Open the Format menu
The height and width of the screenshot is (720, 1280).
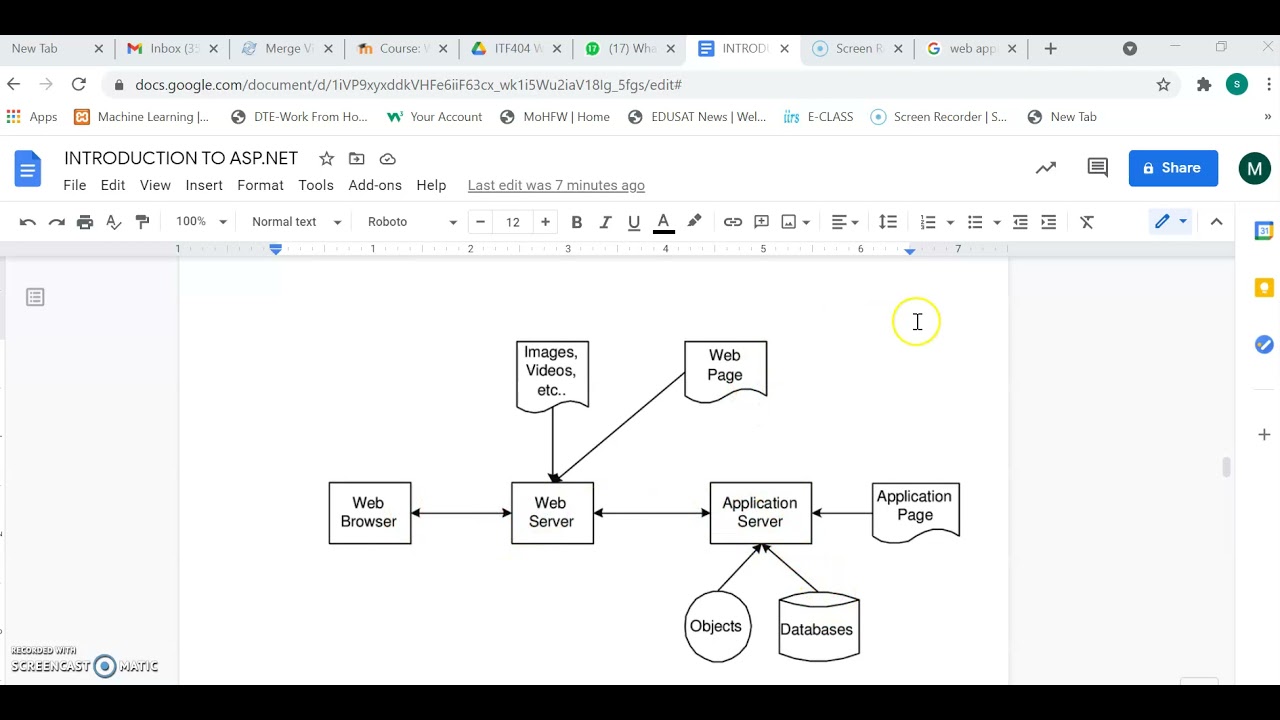pos(261,185)
